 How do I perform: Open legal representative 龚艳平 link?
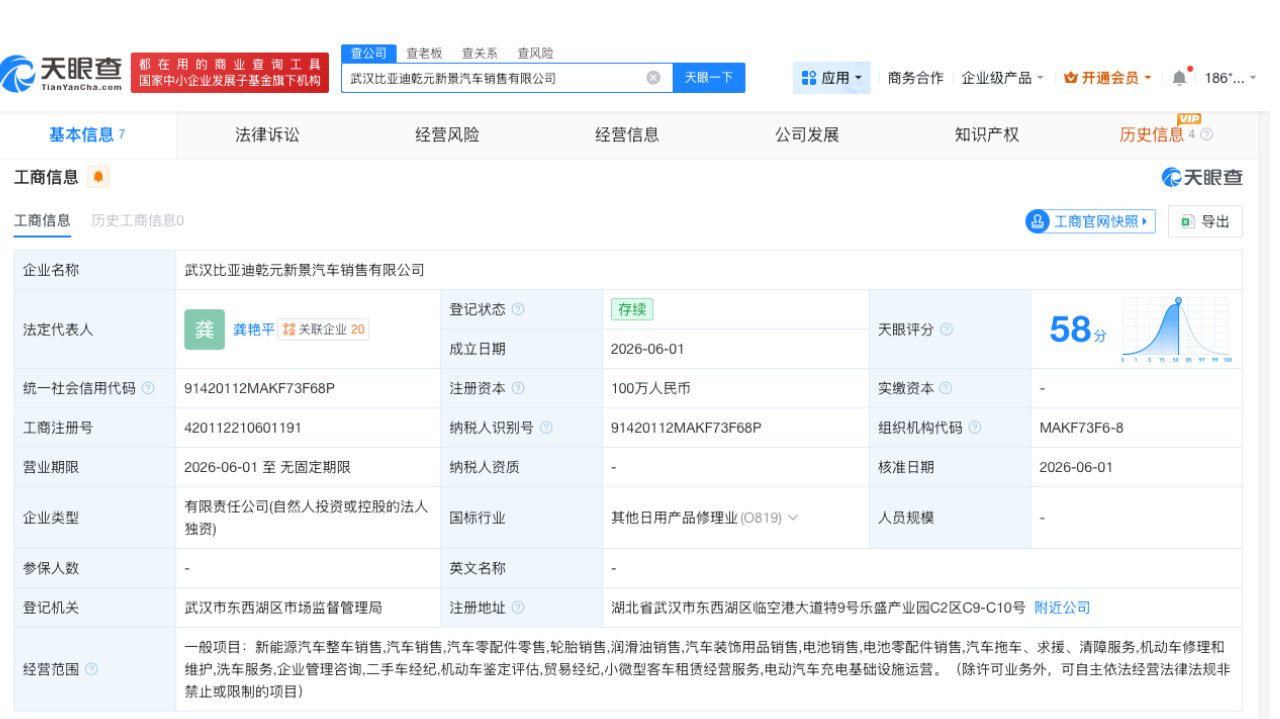254,329
